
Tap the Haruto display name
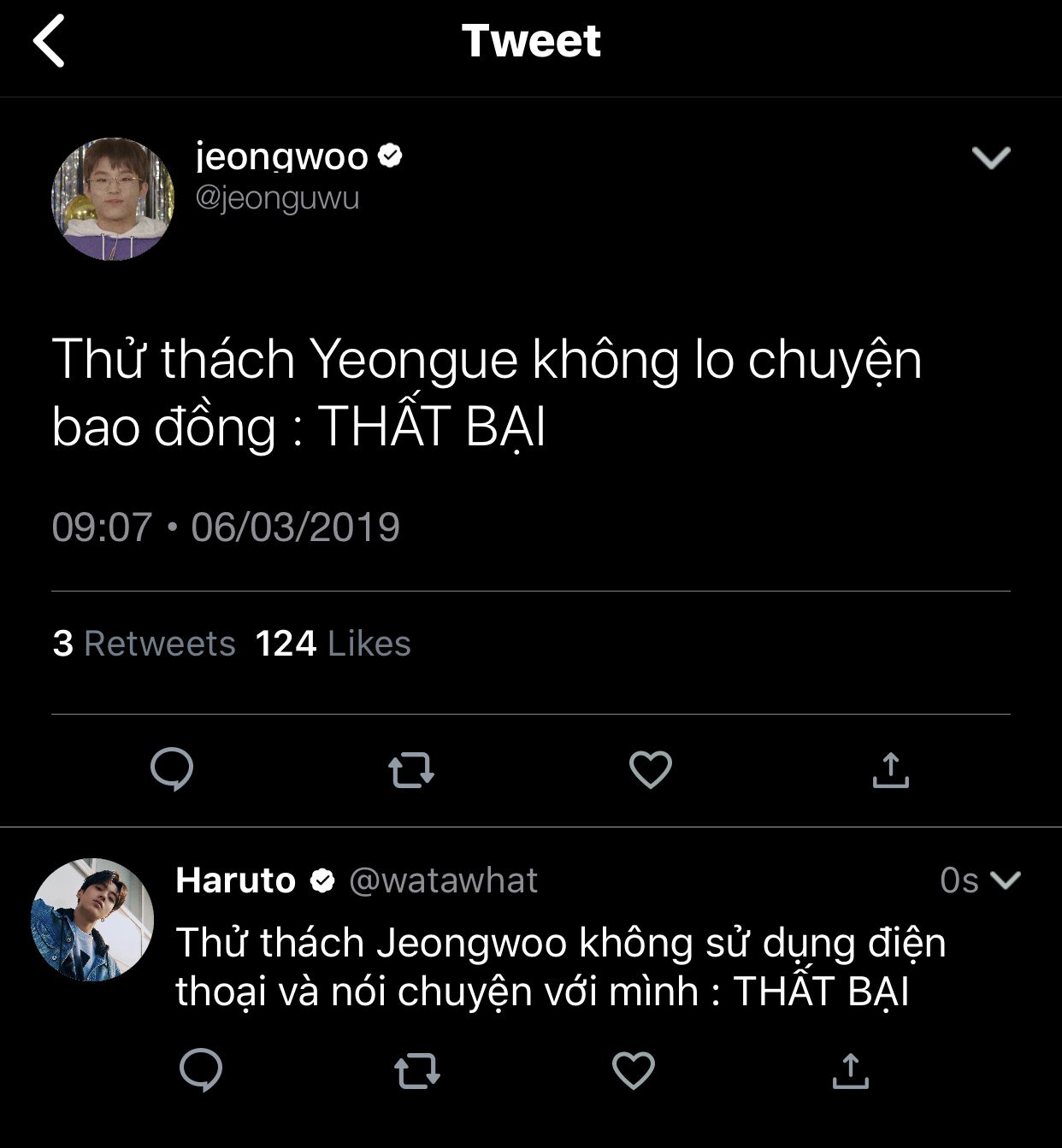[235, 880]
